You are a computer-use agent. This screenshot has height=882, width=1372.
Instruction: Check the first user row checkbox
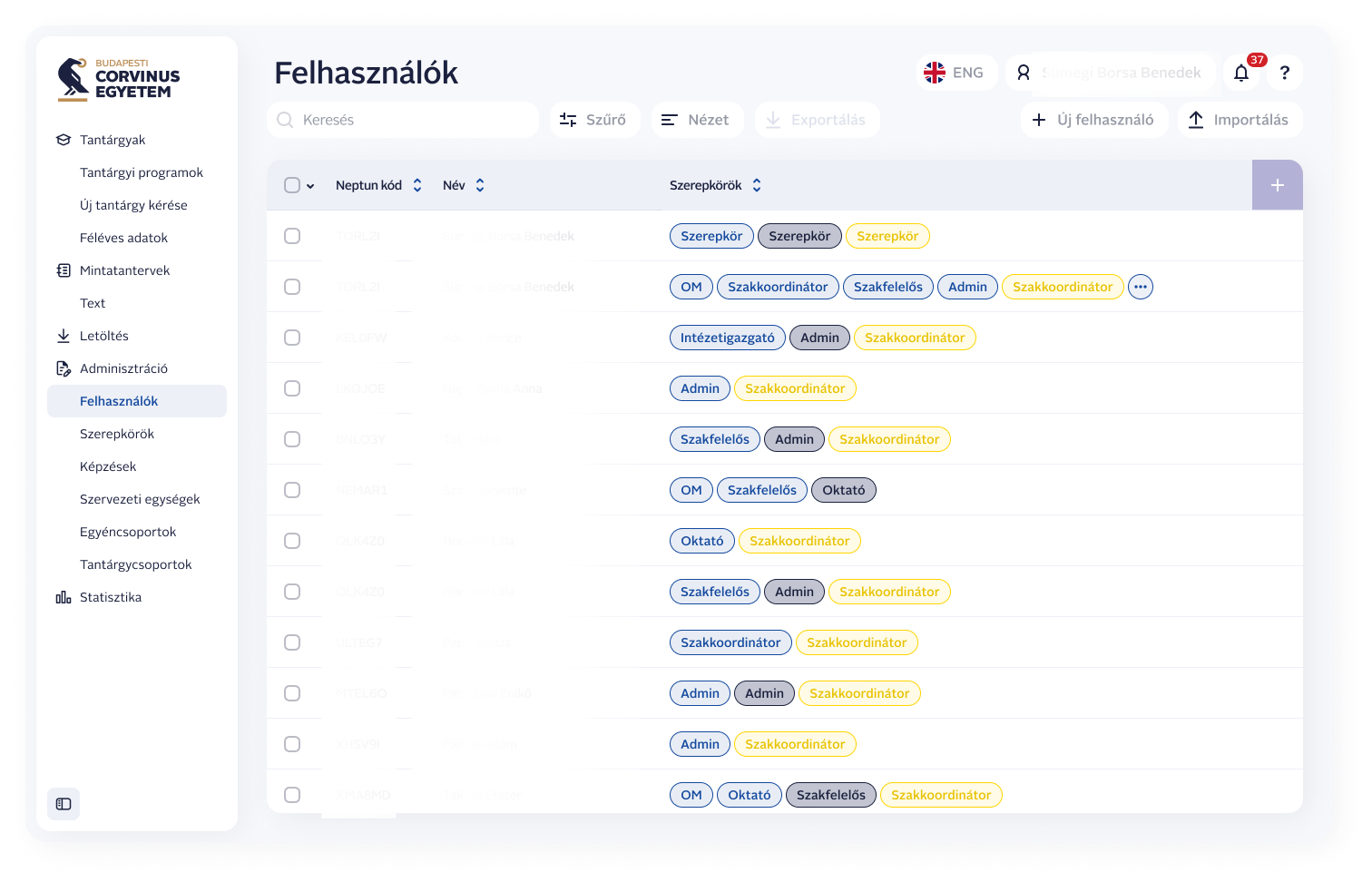(292, 236)
